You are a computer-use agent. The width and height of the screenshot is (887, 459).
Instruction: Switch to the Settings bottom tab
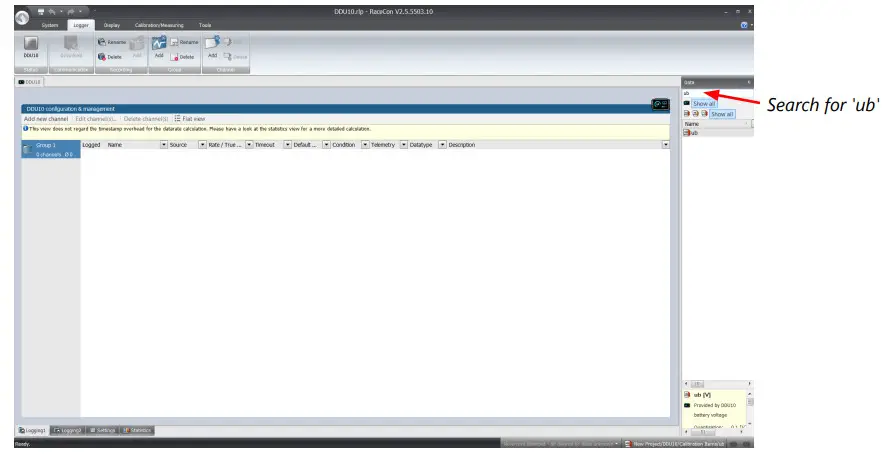[103, 431]
